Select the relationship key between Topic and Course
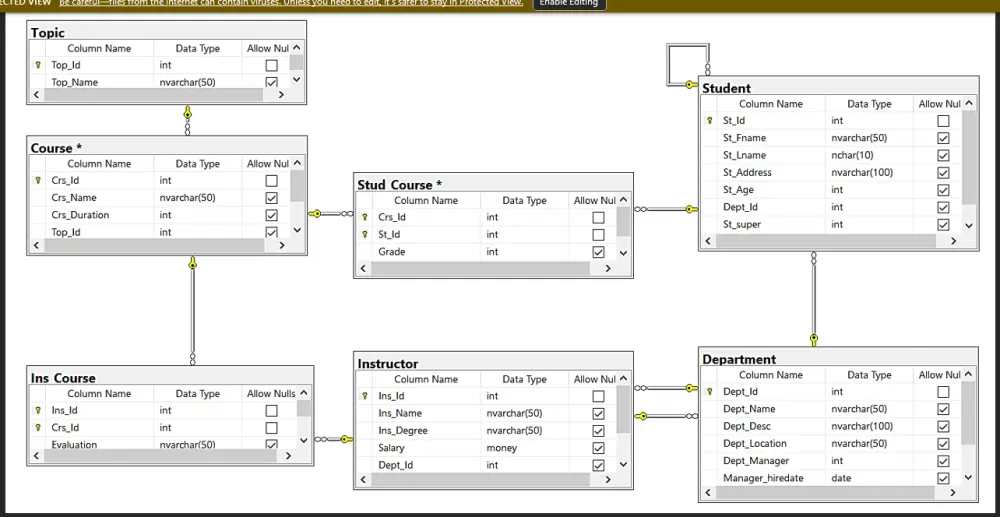Screen dimensions: 1000x517 (x=188, y=114)
